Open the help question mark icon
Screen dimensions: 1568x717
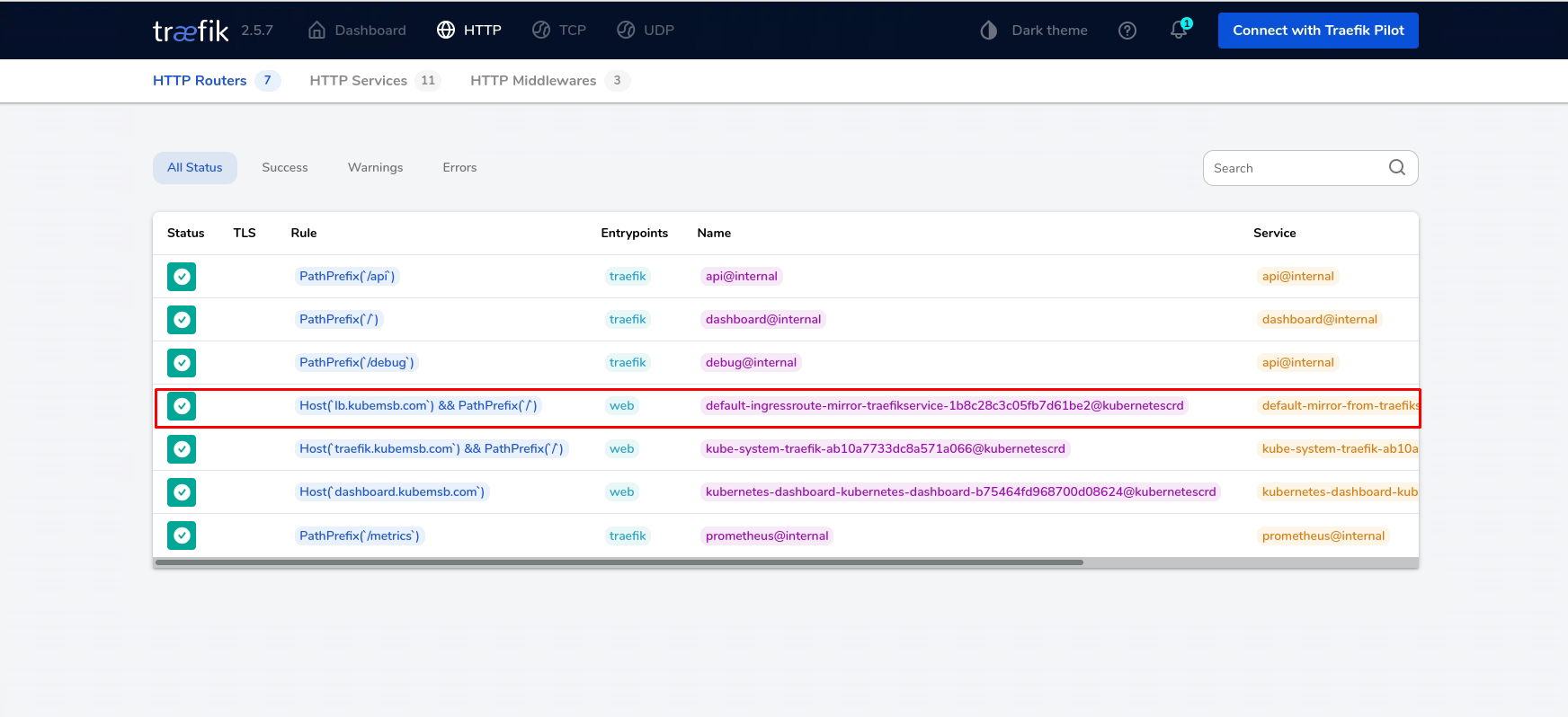coord(1127,31)
